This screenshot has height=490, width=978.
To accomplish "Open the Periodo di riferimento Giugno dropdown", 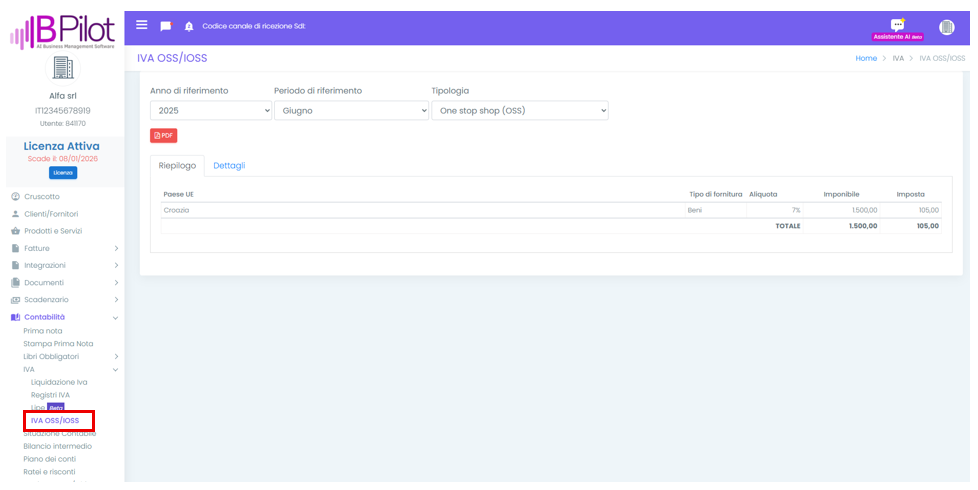I will point(351,110).
